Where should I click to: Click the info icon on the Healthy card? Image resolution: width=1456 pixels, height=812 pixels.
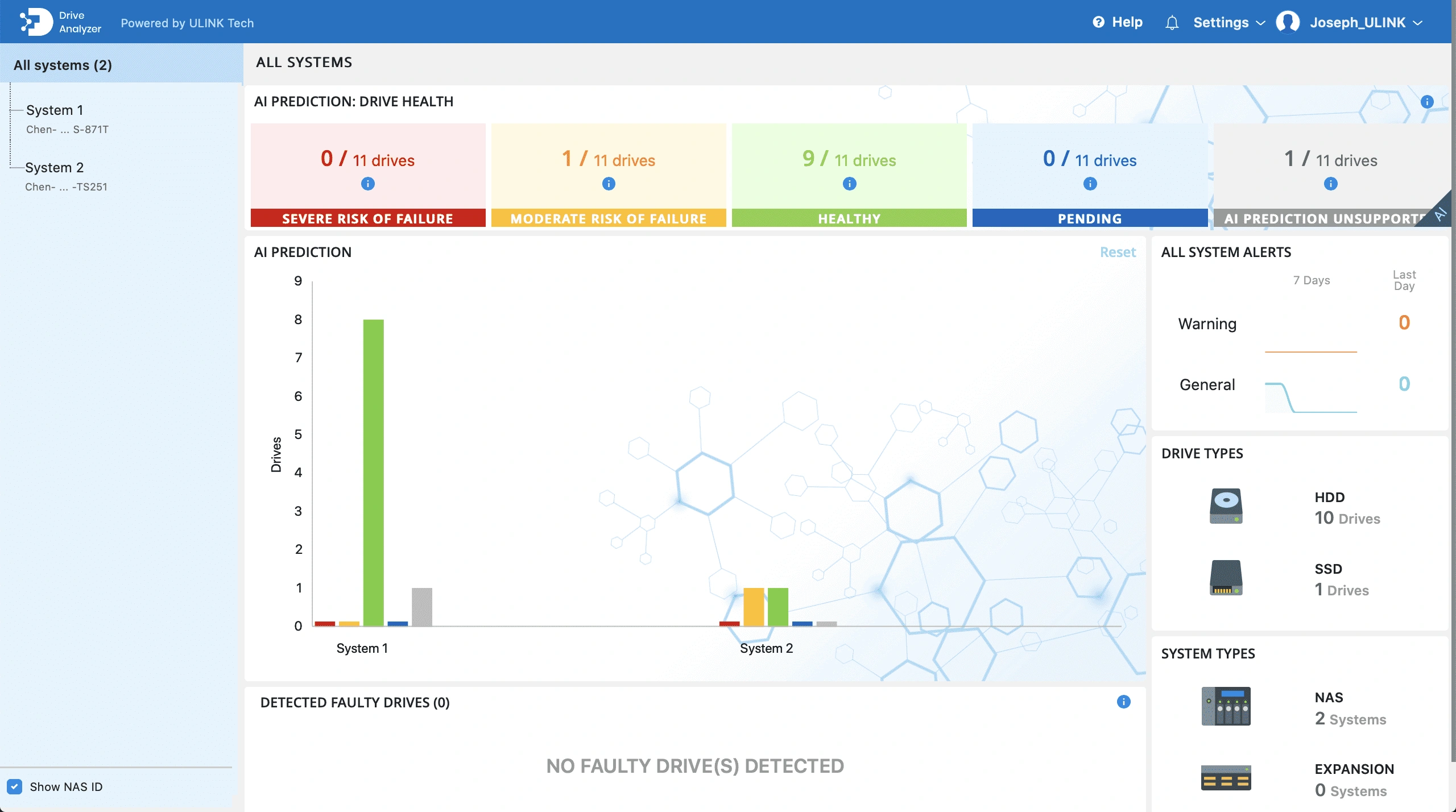tap(848, 183)
